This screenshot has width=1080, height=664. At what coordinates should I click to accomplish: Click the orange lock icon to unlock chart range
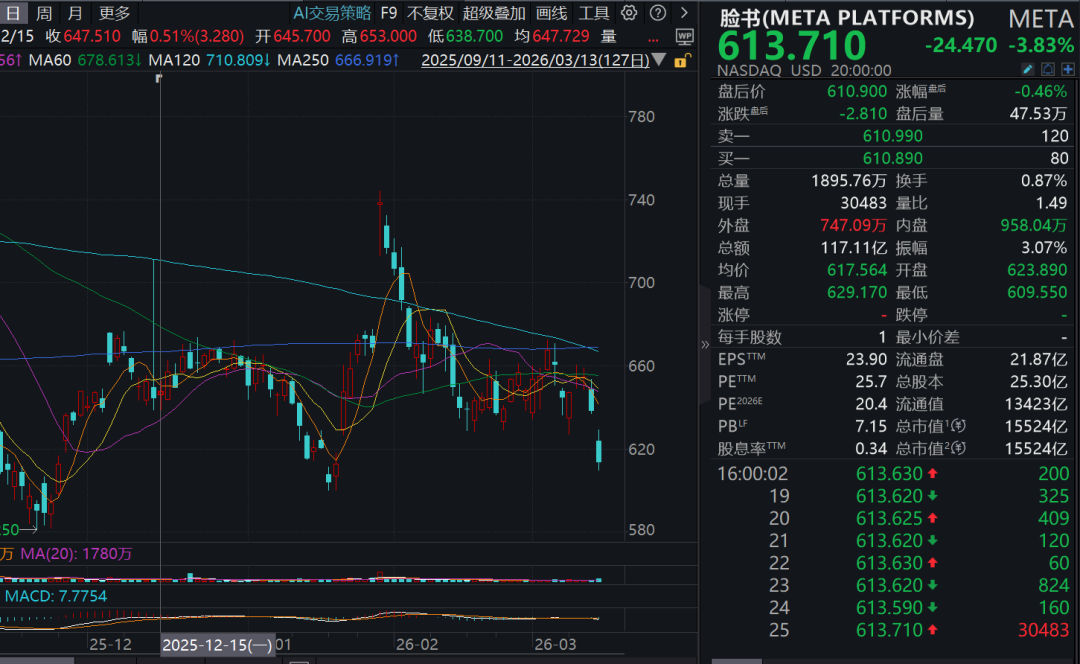click(x=681, y=60)
